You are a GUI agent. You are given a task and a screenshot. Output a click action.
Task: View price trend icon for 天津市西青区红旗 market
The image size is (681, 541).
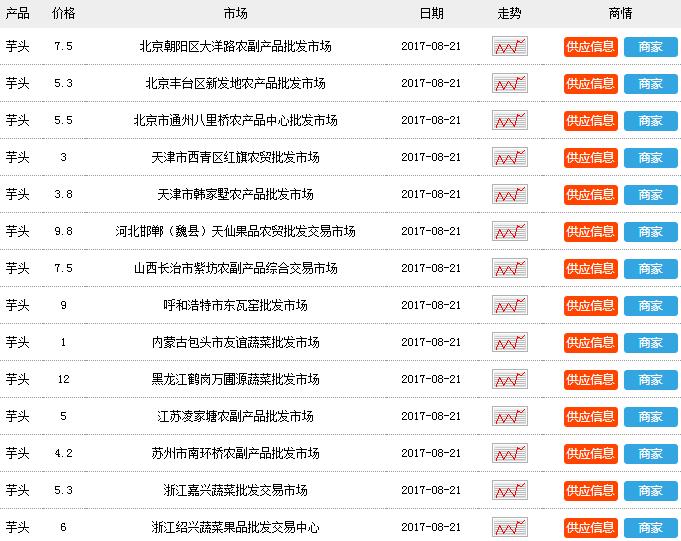[x=509, y=158]
